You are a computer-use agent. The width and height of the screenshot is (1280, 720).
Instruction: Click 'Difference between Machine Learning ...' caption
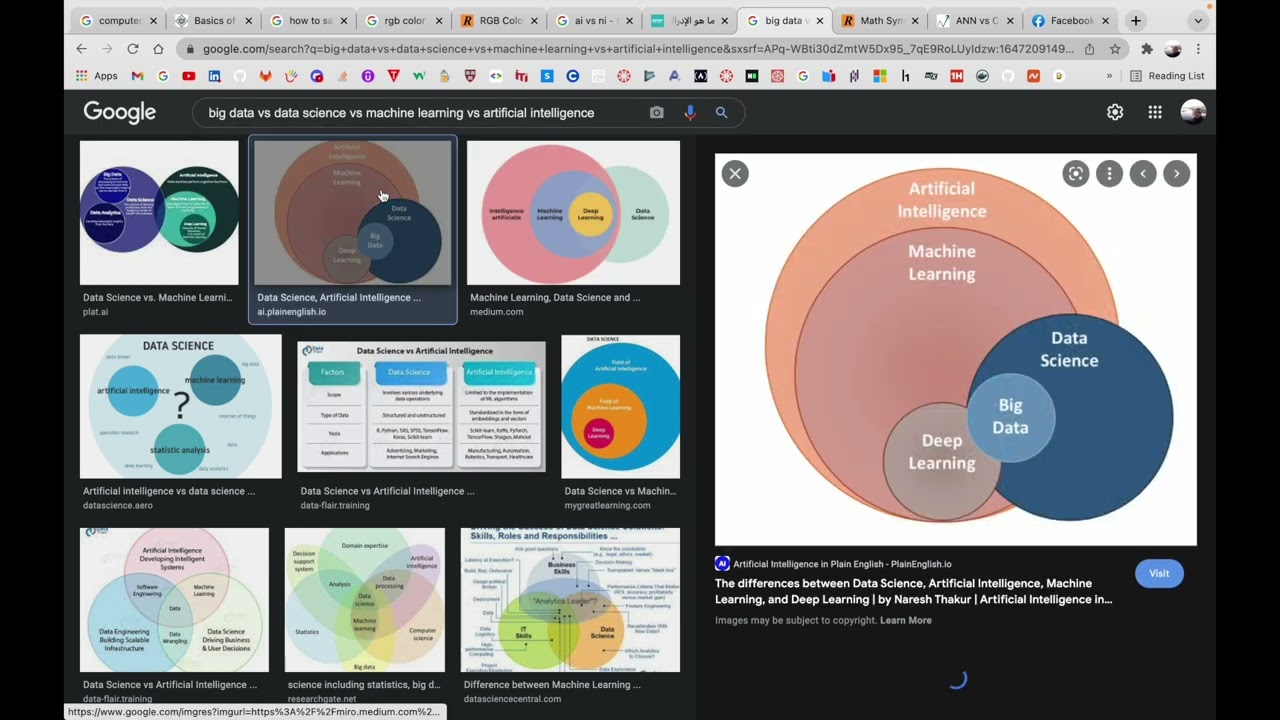[552, 685]
